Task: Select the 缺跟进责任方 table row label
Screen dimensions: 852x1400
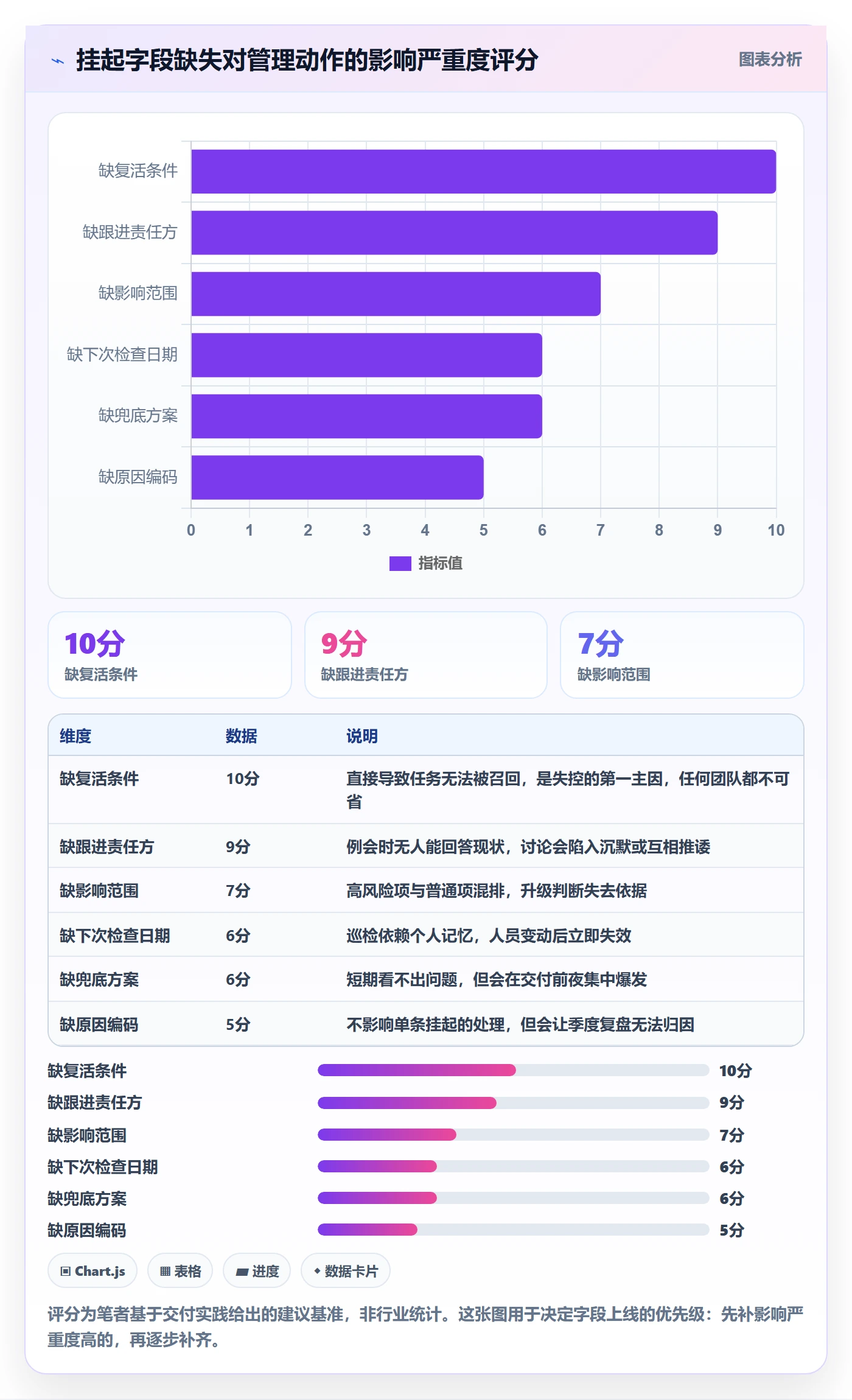Action: pyautogui.click(x=107, y=847)
